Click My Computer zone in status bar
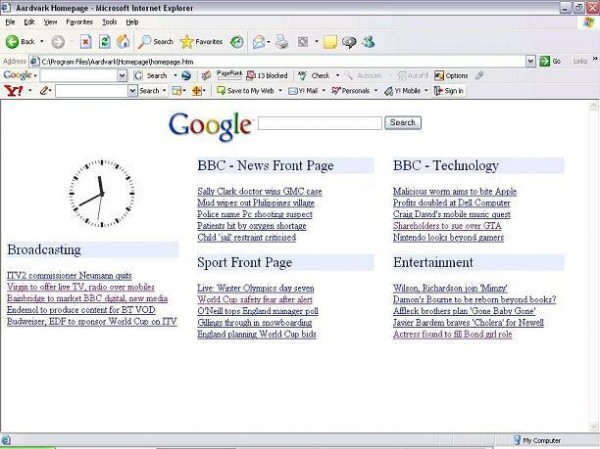 tap(537, 440)
